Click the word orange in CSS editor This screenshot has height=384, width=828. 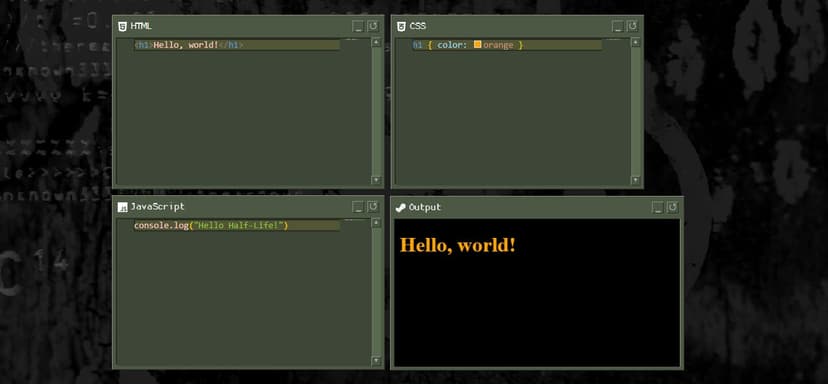pos(498,45)
